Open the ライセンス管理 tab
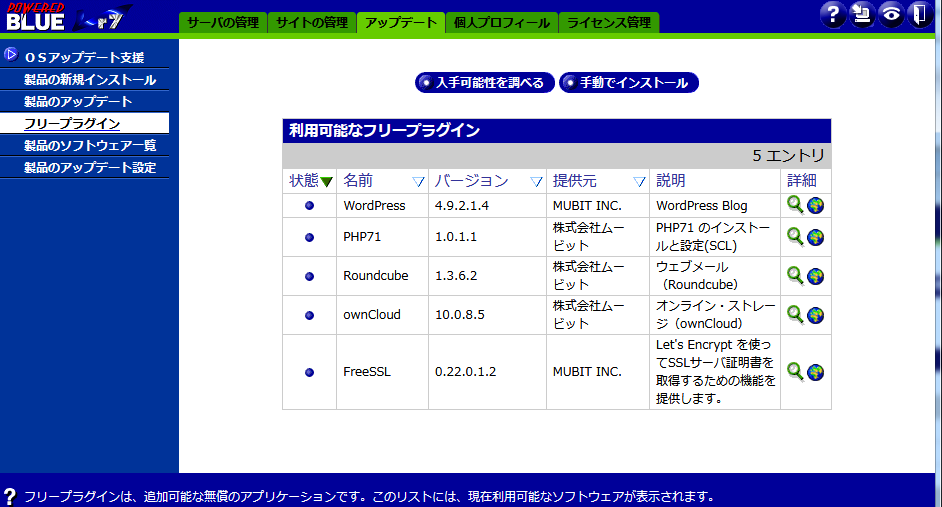This screenshot has width=942, height=507. [609, 23]
